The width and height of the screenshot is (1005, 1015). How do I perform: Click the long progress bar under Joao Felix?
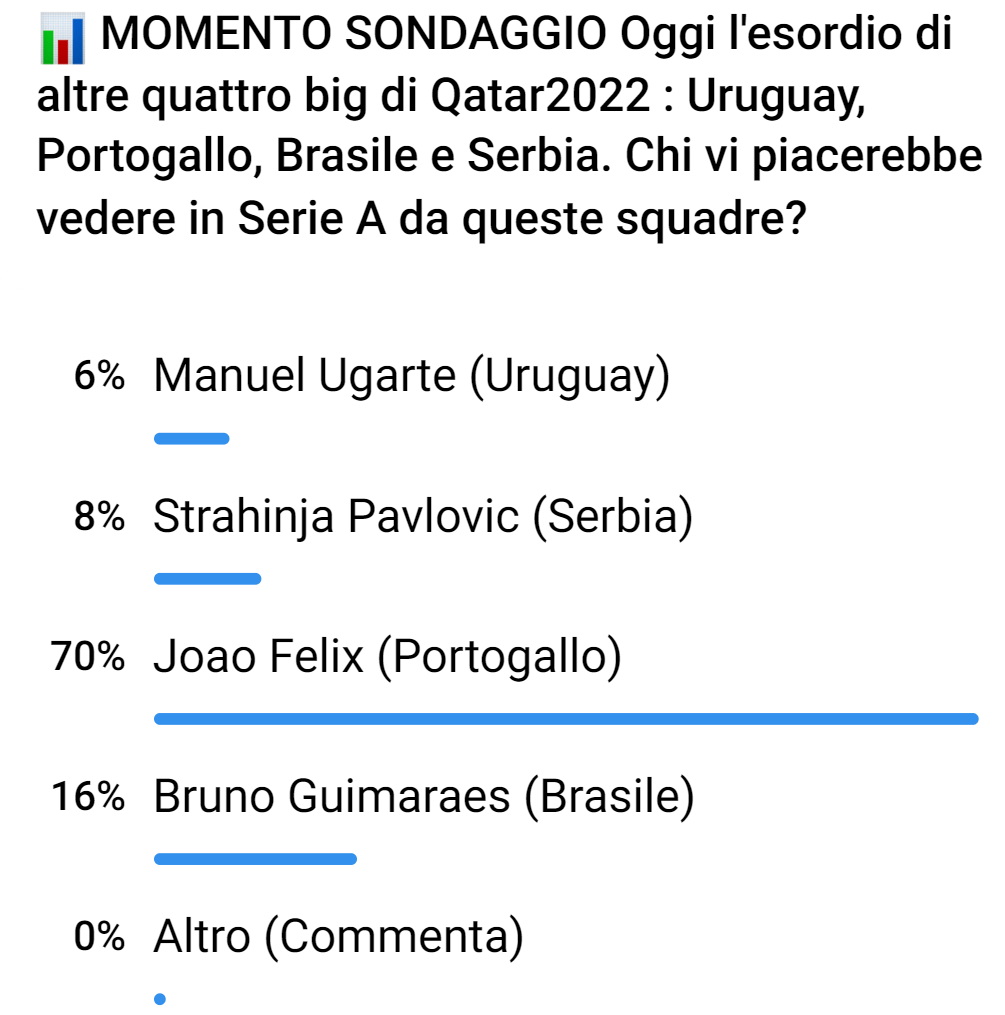(x=566, y=718)
